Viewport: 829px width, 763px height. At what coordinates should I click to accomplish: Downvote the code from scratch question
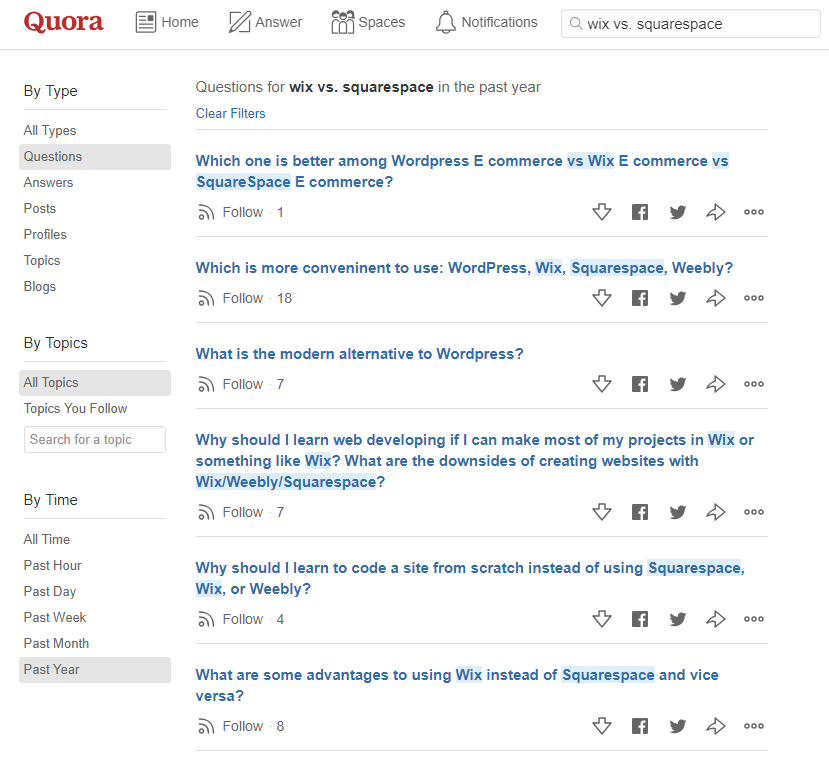(602, 619)
